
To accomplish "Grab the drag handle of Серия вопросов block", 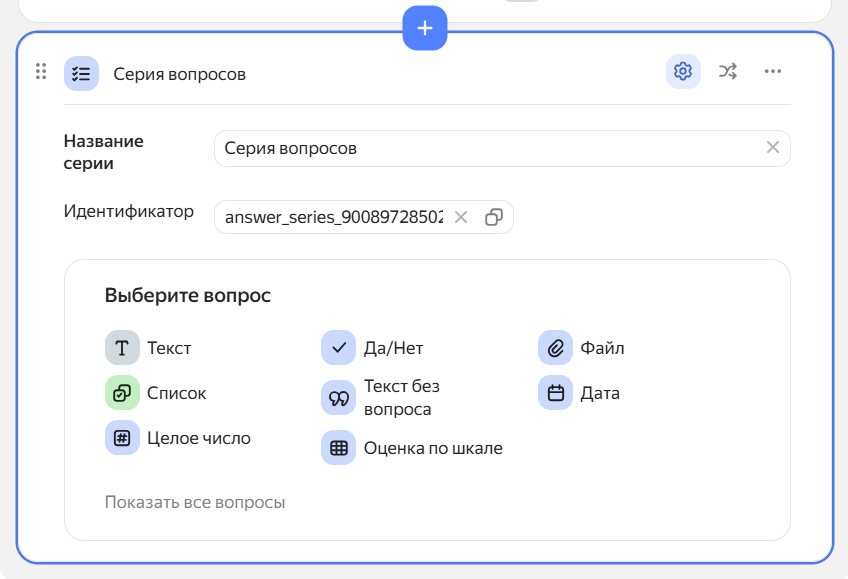I will [41, 72].
